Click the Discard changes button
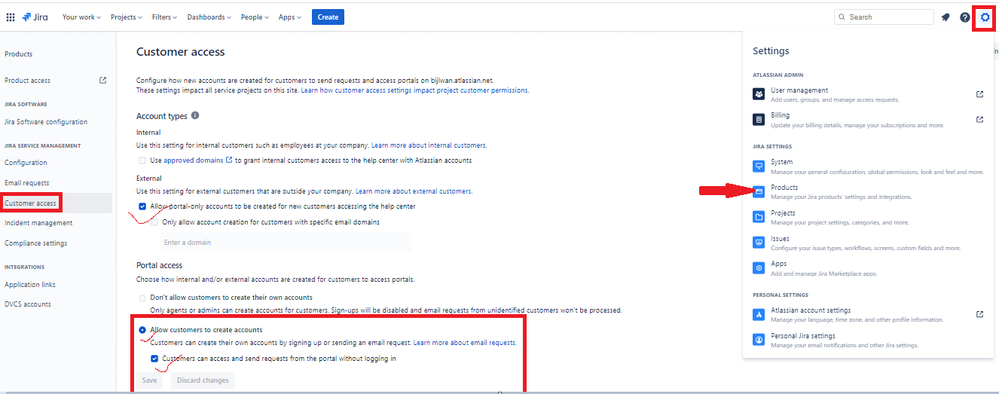Image resolution: width=999 pixels, height=394 pixels. [x=203, y=381]
